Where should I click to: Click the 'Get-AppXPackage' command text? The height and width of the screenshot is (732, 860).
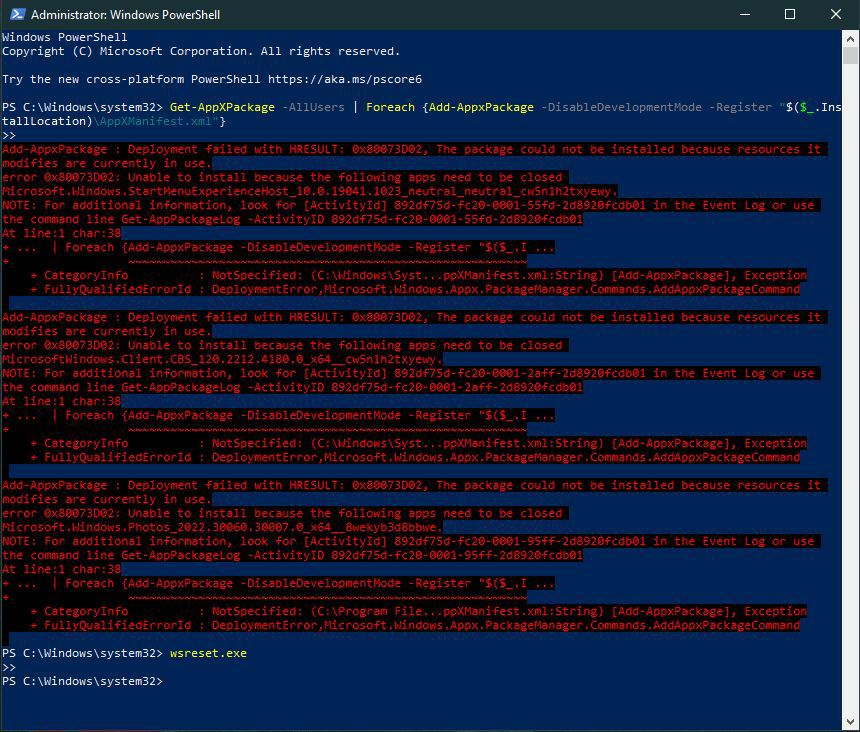tap(222, 107)
